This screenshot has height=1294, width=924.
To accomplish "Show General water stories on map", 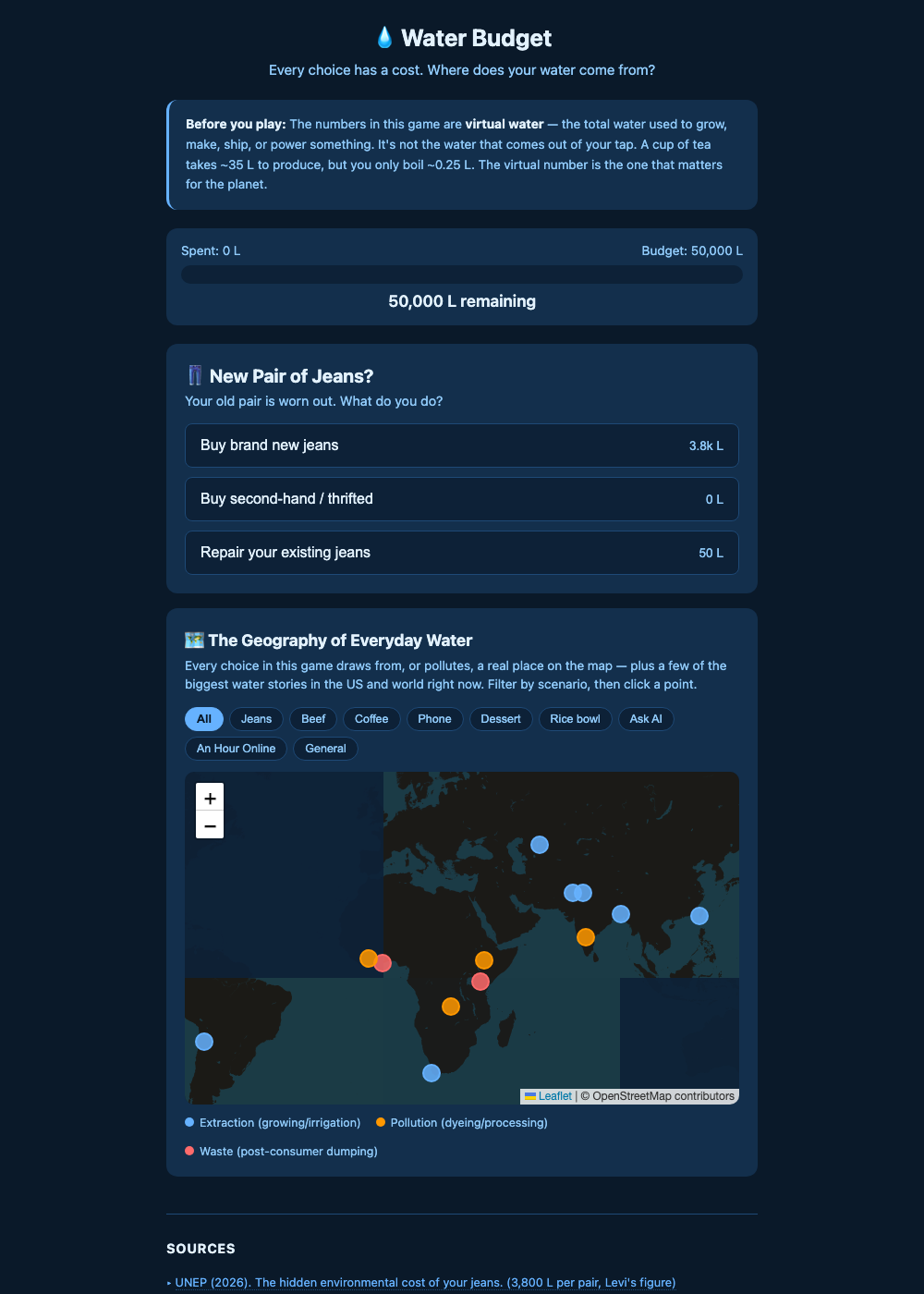I will point(325,749).
